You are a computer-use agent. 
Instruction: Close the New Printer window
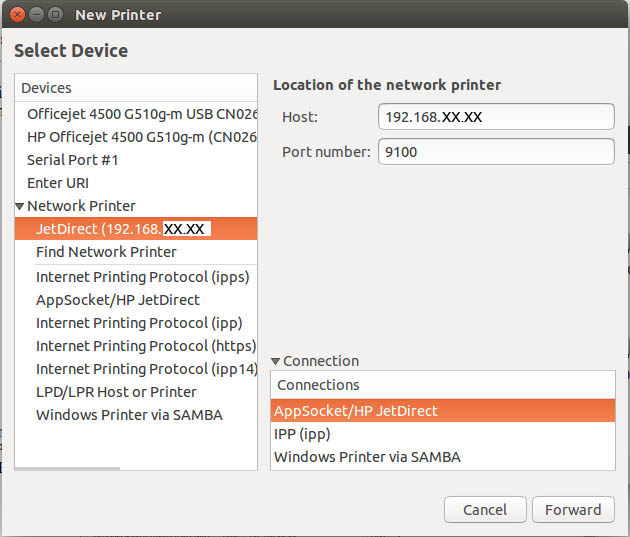pyautogui.click(x=17, y=15)
